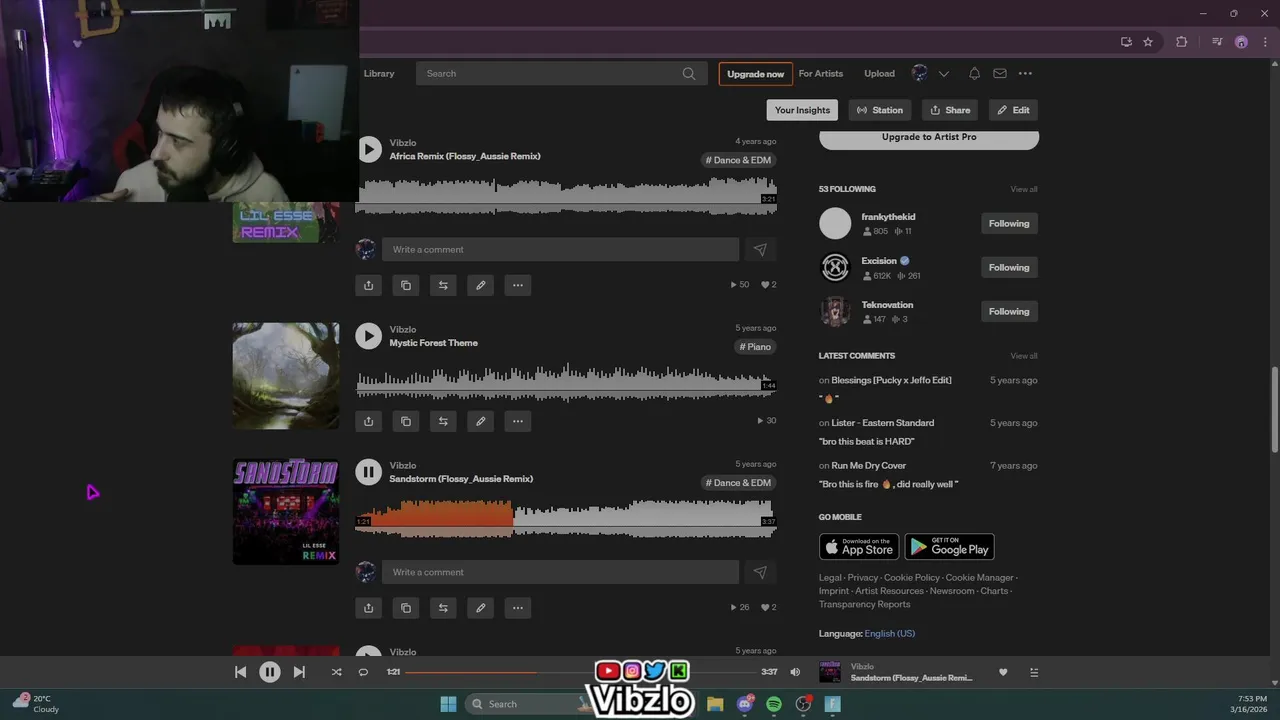Bookmark this page with the star icon

click(x=1148, y=42)
